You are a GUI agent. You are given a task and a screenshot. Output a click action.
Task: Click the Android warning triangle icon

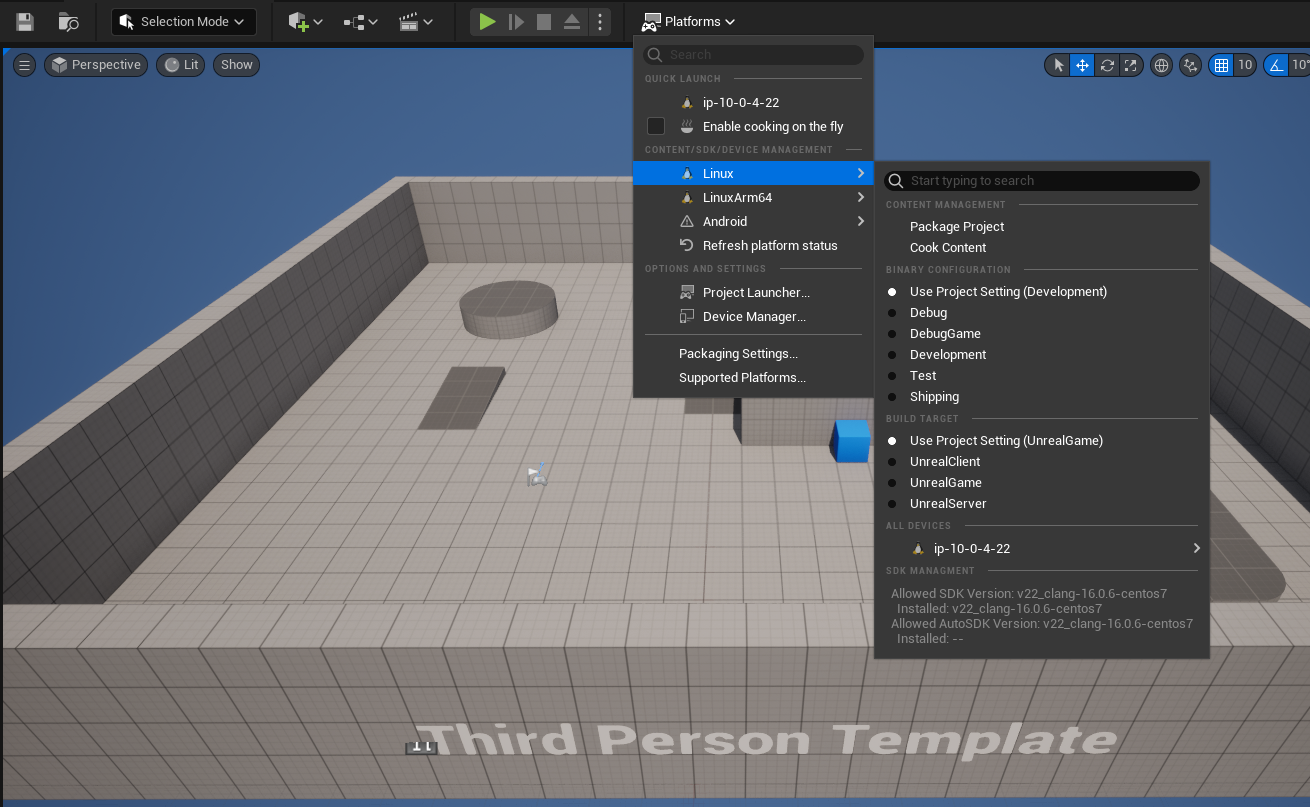tap(687, 221)
